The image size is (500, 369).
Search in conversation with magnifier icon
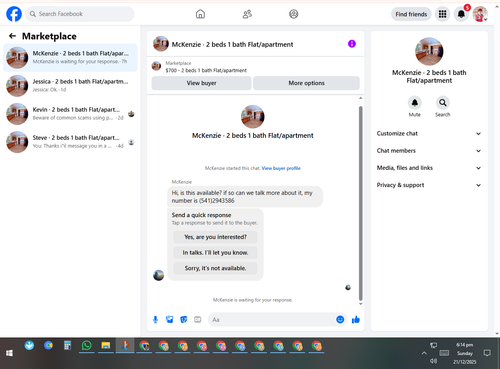click(x=443, y=103)
